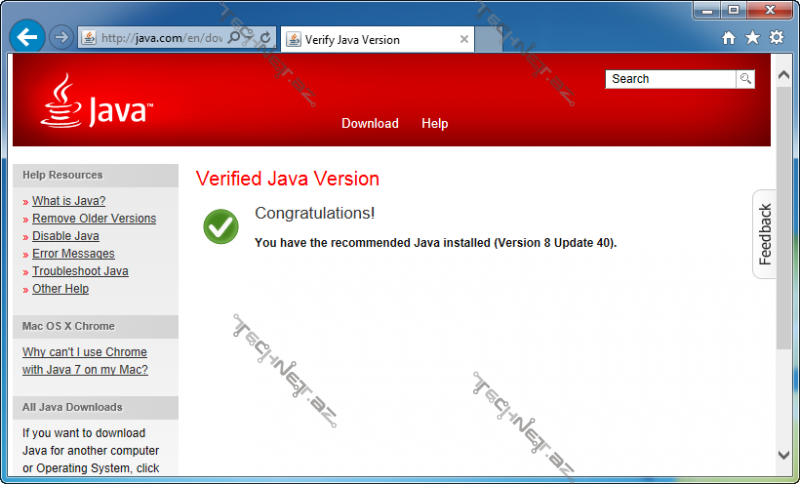Click the site Search text field
800x484 pixels.
[670, 79]
